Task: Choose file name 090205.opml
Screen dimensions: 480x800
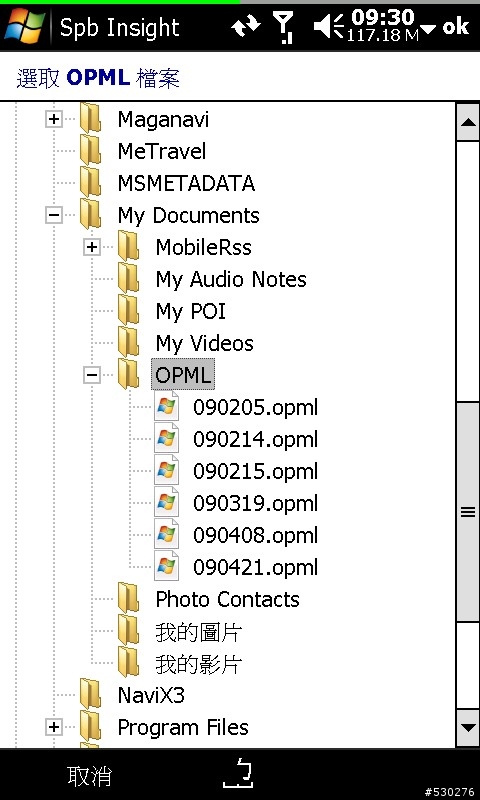Action: (x=256, y=408)
